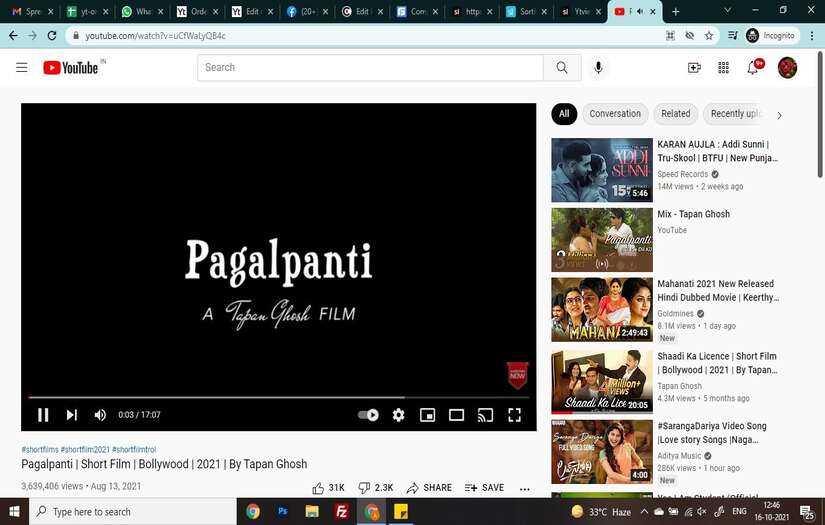Open the Aditya Music channel link

pos(679,456)
